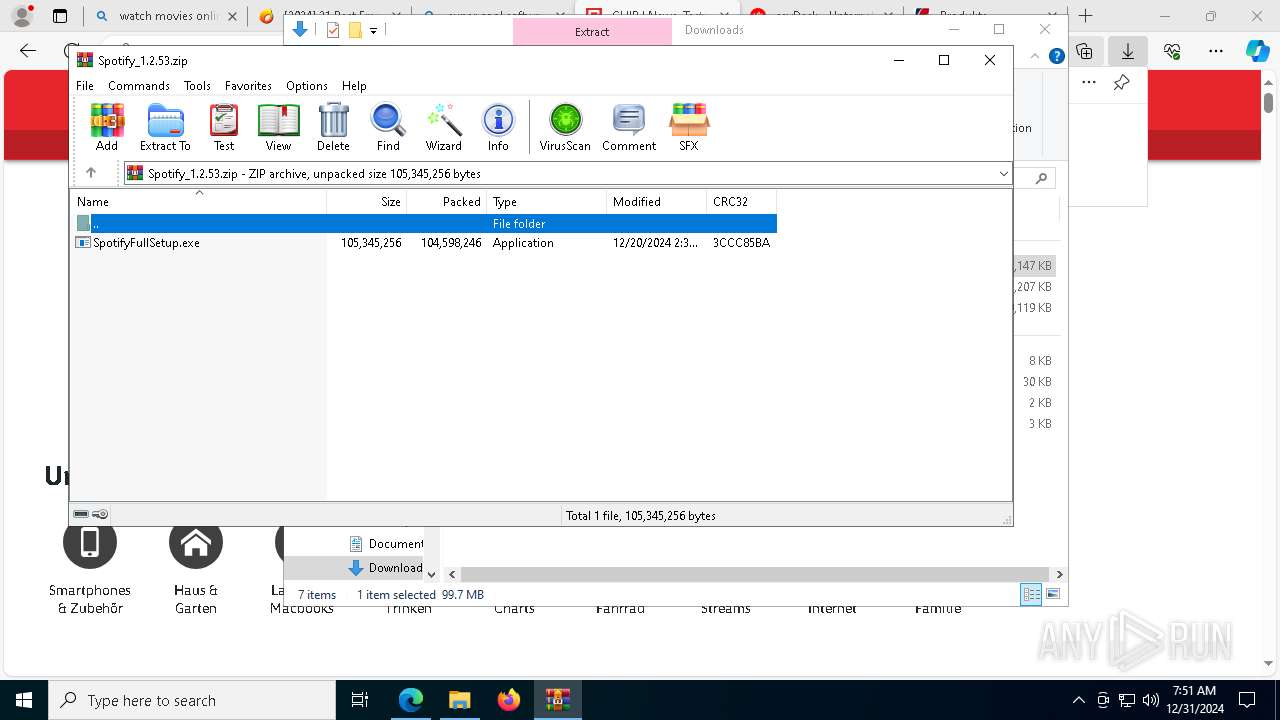Sort by Type column header
This screenshot has width=1280, height=720.
[x=547, y=202]
